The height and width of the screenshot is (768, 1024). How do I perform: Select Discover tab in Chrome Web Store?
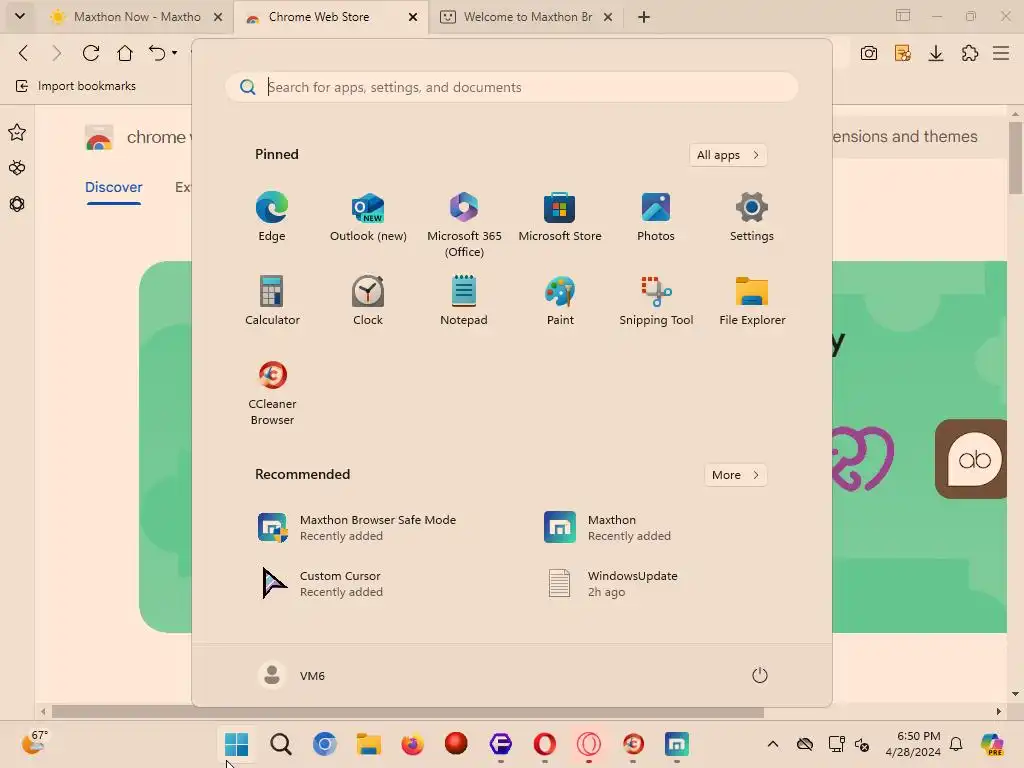point(114,187)
